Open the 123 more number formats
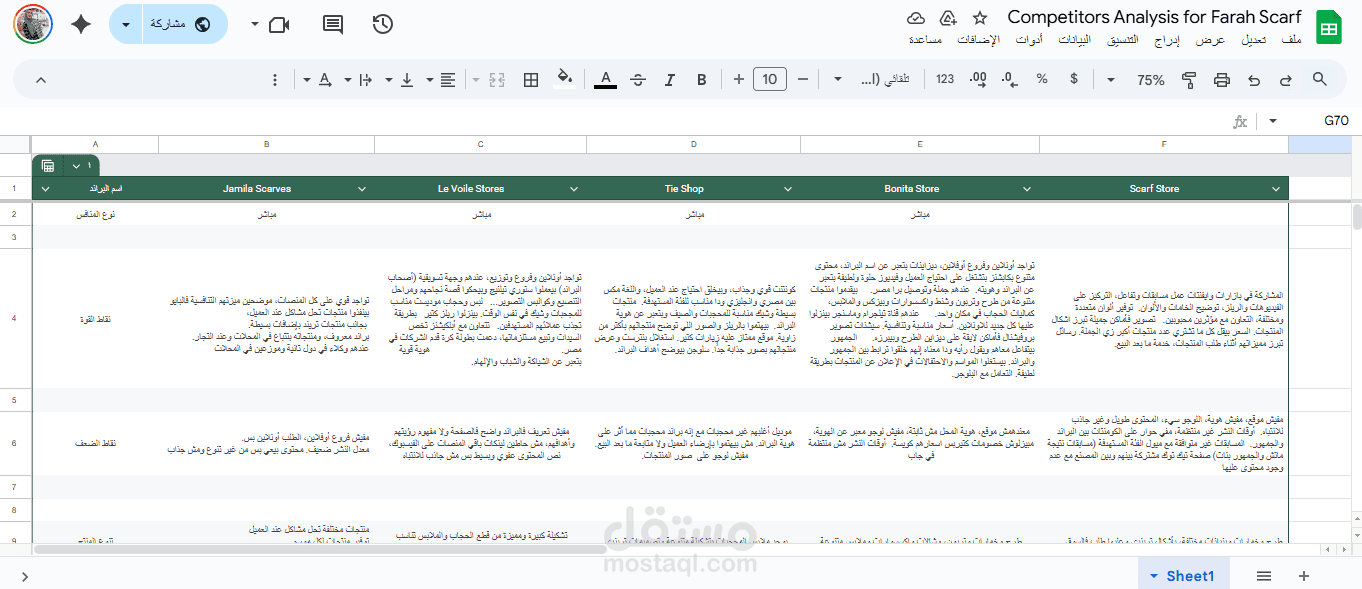The width and height of the screenshot is (1362, 589). pyautogui.click(x=945, y=80)
